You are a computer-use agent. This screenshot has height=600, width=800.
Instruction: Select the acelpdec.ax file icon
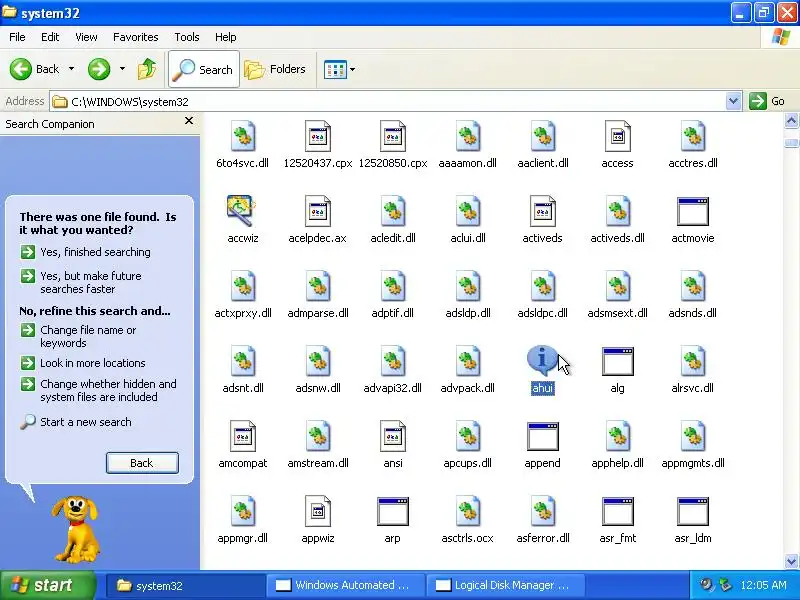tap(318, 211)
